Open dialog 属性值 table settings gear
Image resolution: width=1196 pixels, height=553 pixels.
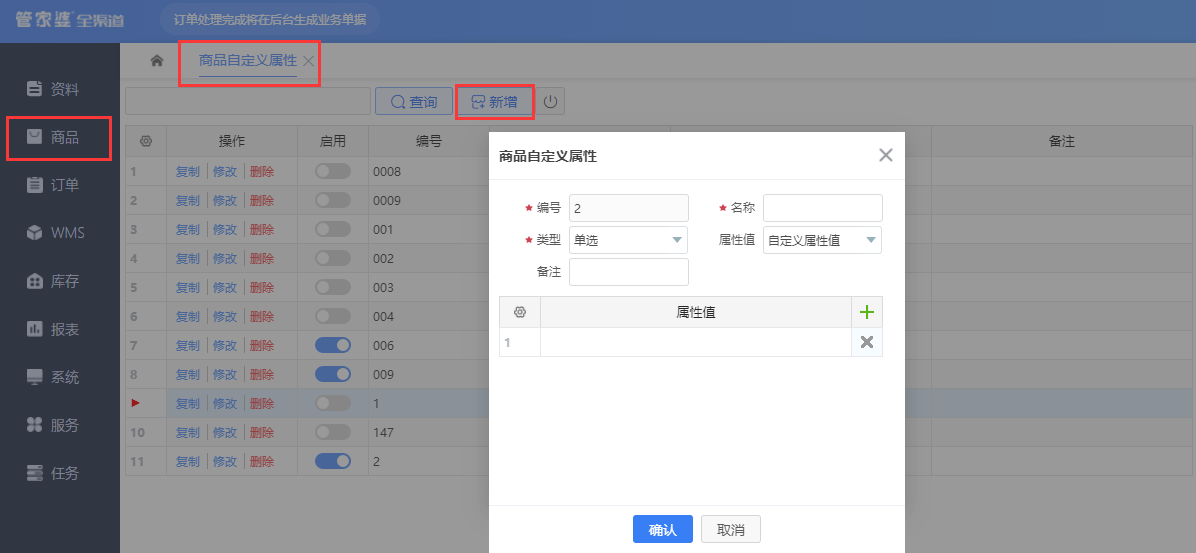520,312
